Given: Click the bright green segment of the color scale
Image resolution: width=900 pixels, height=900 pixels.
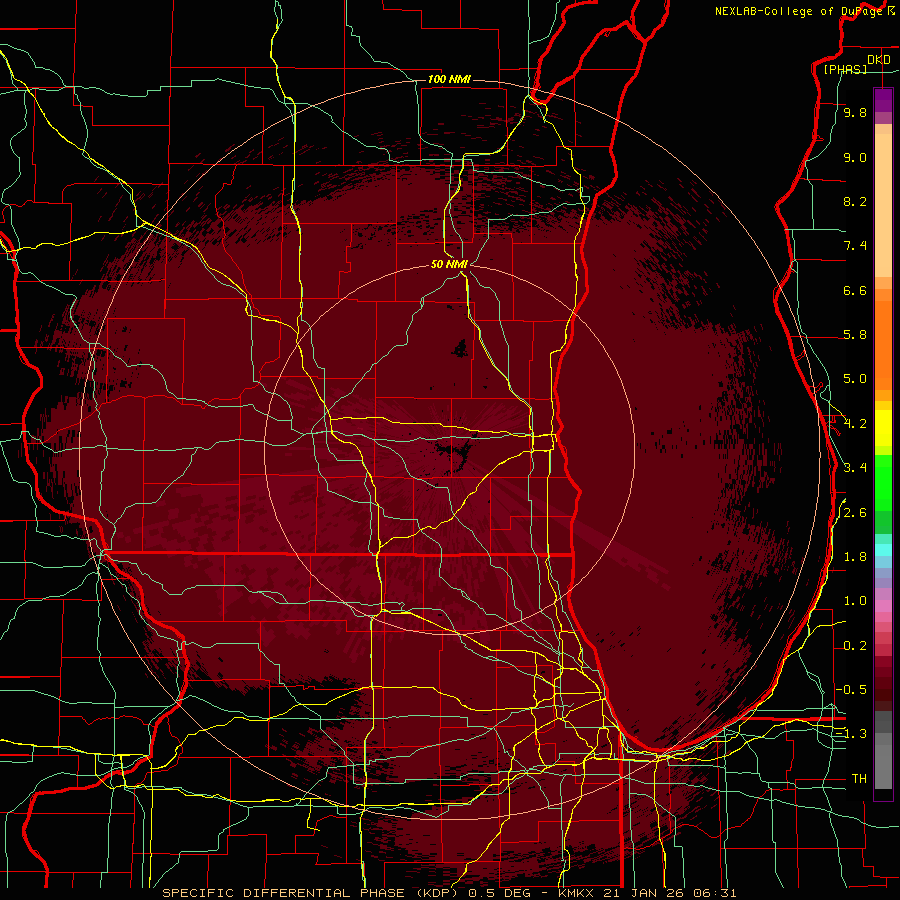Looking at the screenshot, I should pyautogui.click(x=883, y=481).
